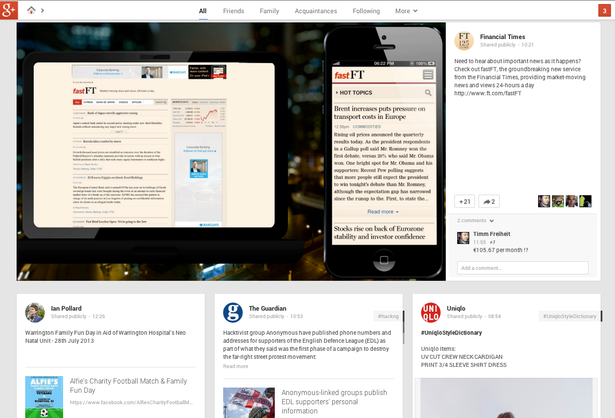
Task: Click last avatar in the Financial Times +1 row
Action: click(585, 201)
